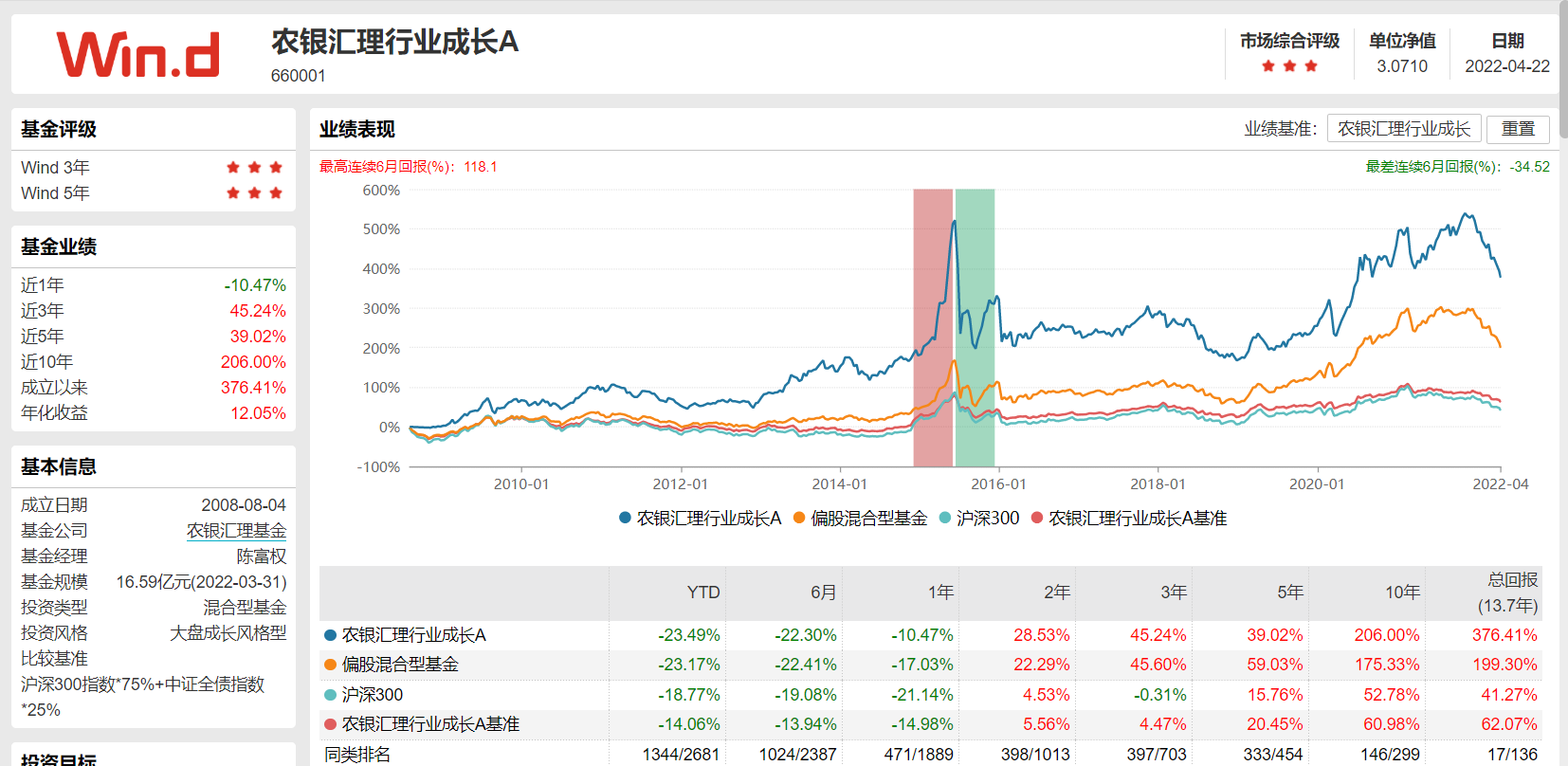Click blue dot beside 农银汇理行业成长A table row
The height and width of the screenshot is (766, 1568).
330,635
